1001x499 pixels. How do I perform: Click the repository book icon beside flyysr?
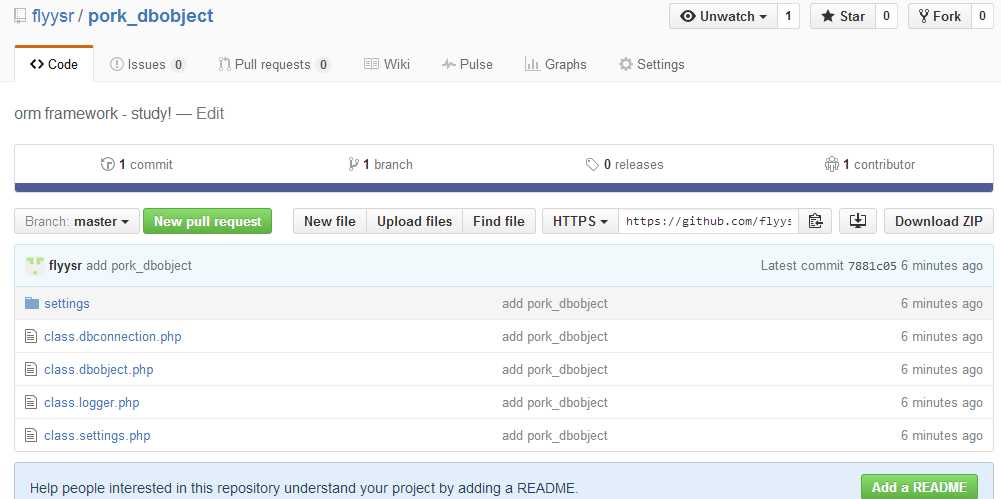point(20,16)
